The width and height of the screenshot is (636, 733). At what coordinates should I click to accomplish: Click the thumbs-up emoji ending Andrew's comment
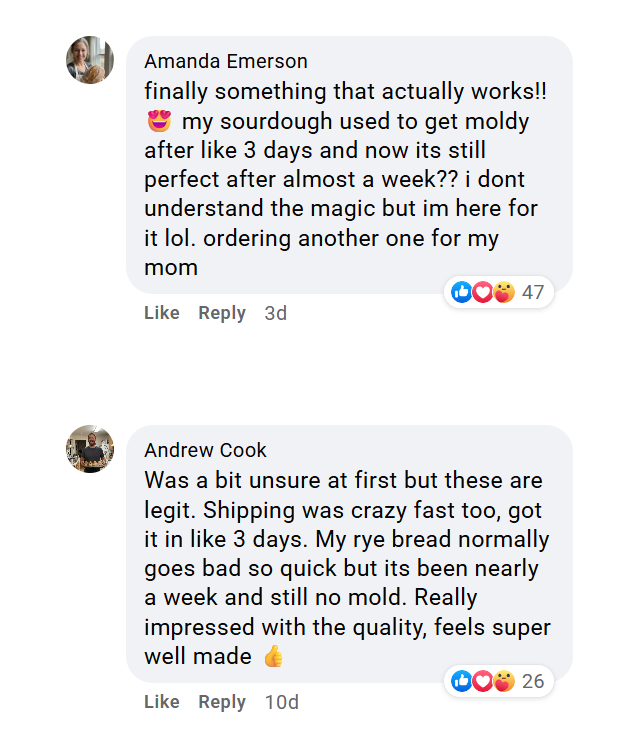pyautogui.click(x=273, y=657)
